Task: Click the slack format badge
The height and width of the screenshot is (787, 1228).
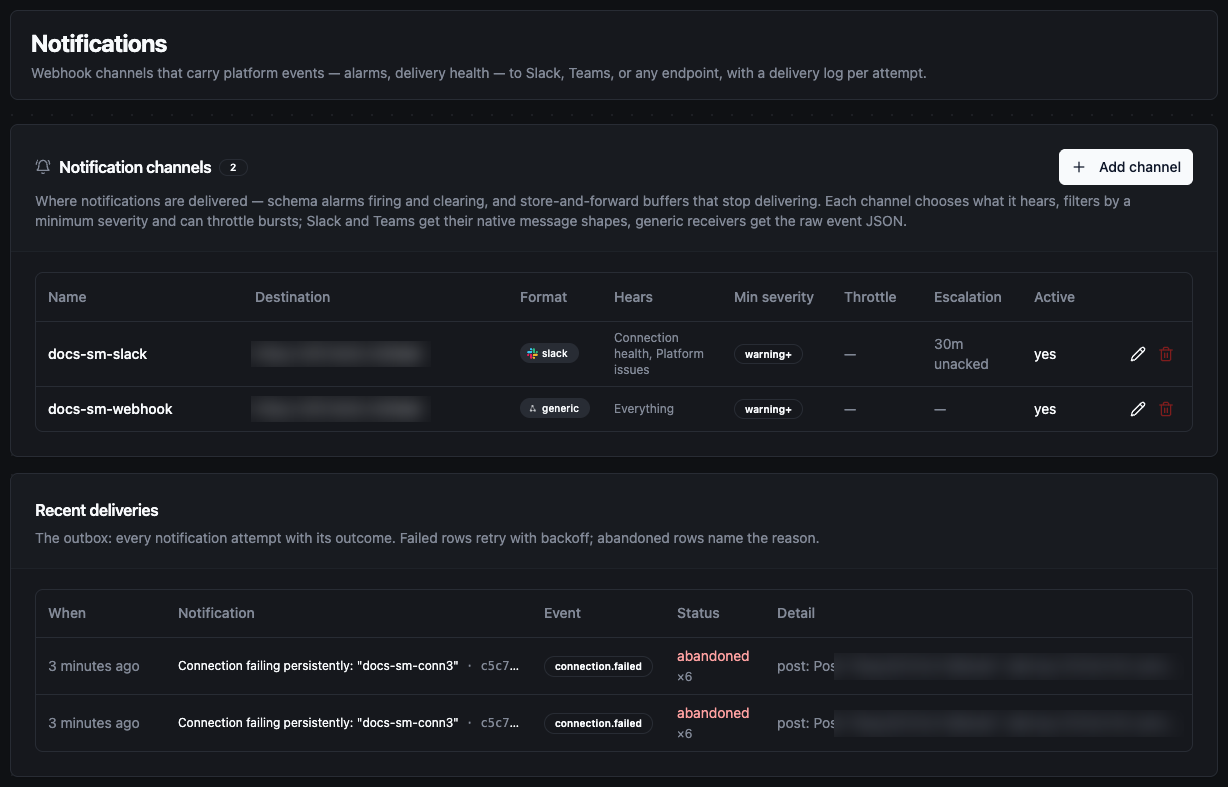Action: pos(549,353)
